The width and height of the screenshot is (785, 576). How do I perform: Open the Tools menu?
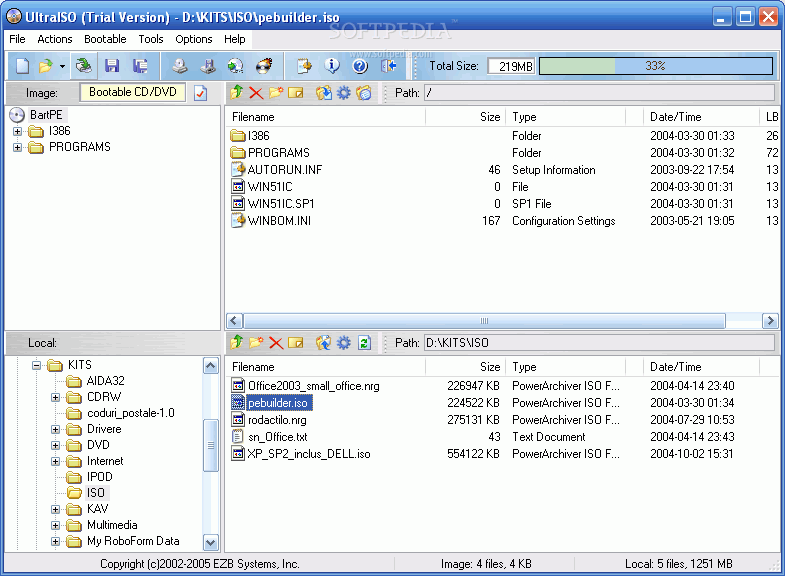pos(151,39)
